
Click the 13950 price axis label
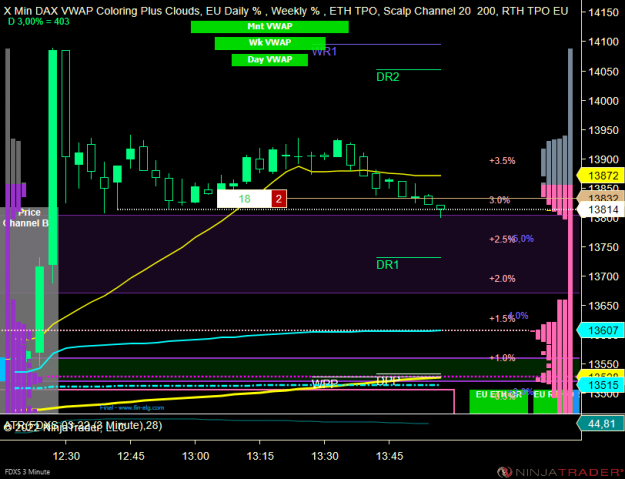coord(603,130)
